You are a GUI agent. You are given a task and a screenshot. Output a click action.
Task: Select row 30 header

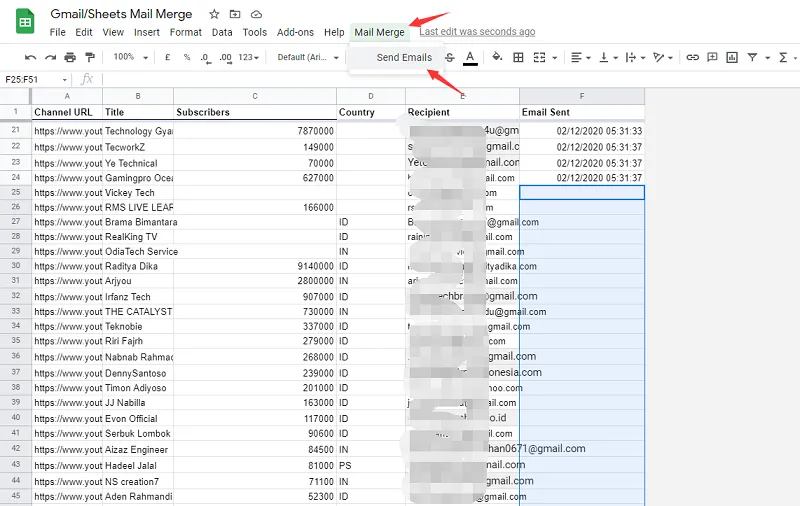[16, 266]
